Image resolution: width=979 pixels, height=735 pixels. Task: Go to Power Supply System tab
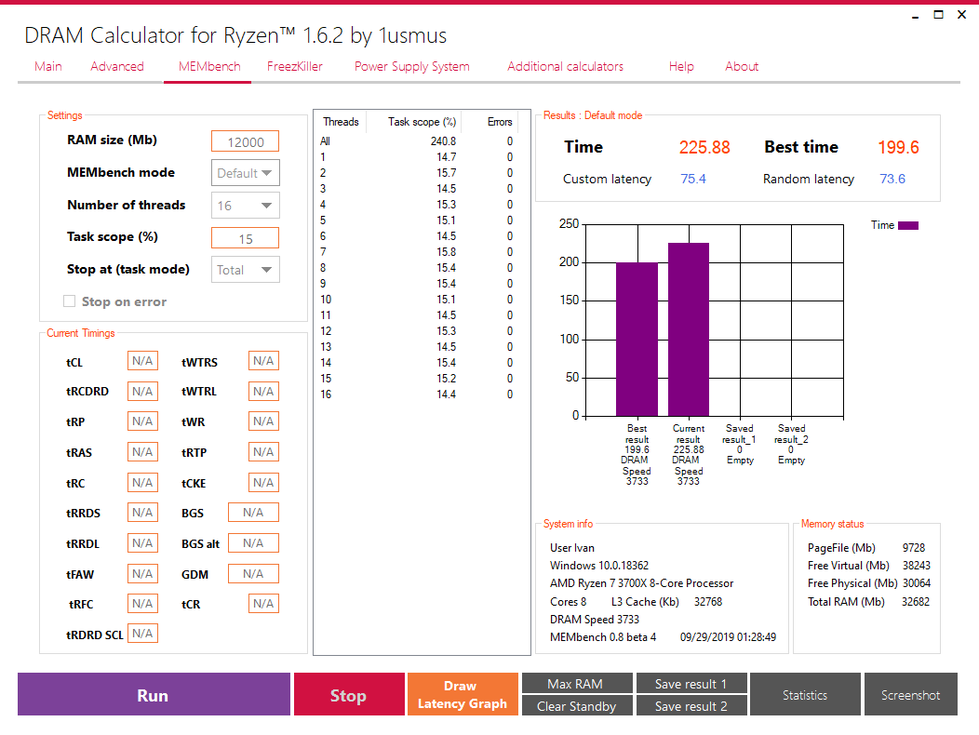(x=411, y=67)
